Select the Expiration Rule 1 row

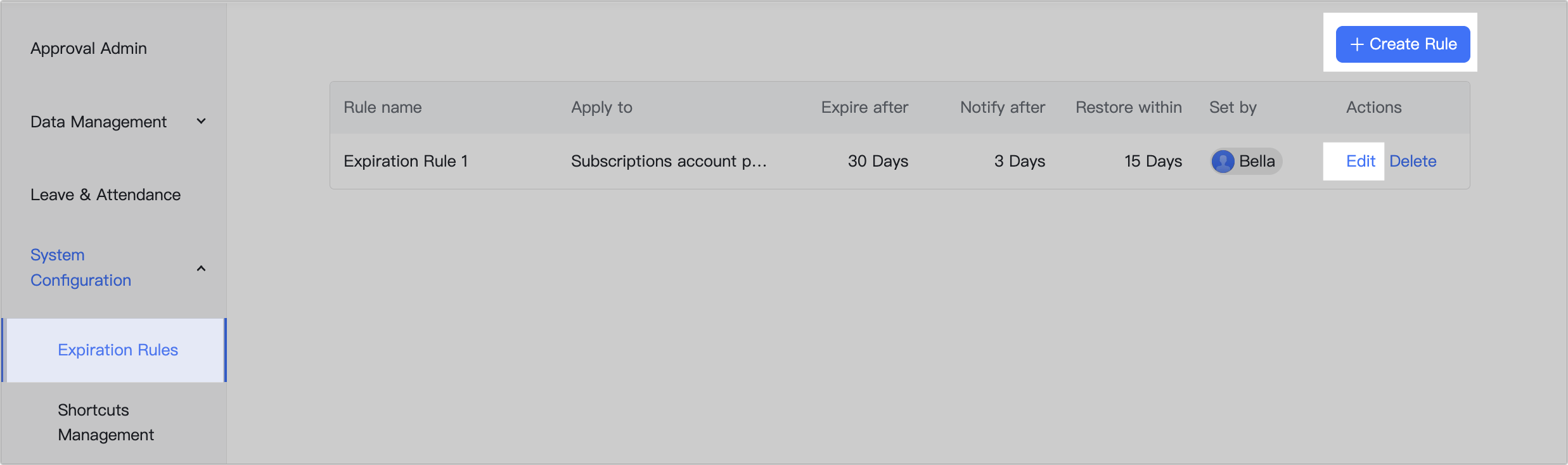pos(406,162)
